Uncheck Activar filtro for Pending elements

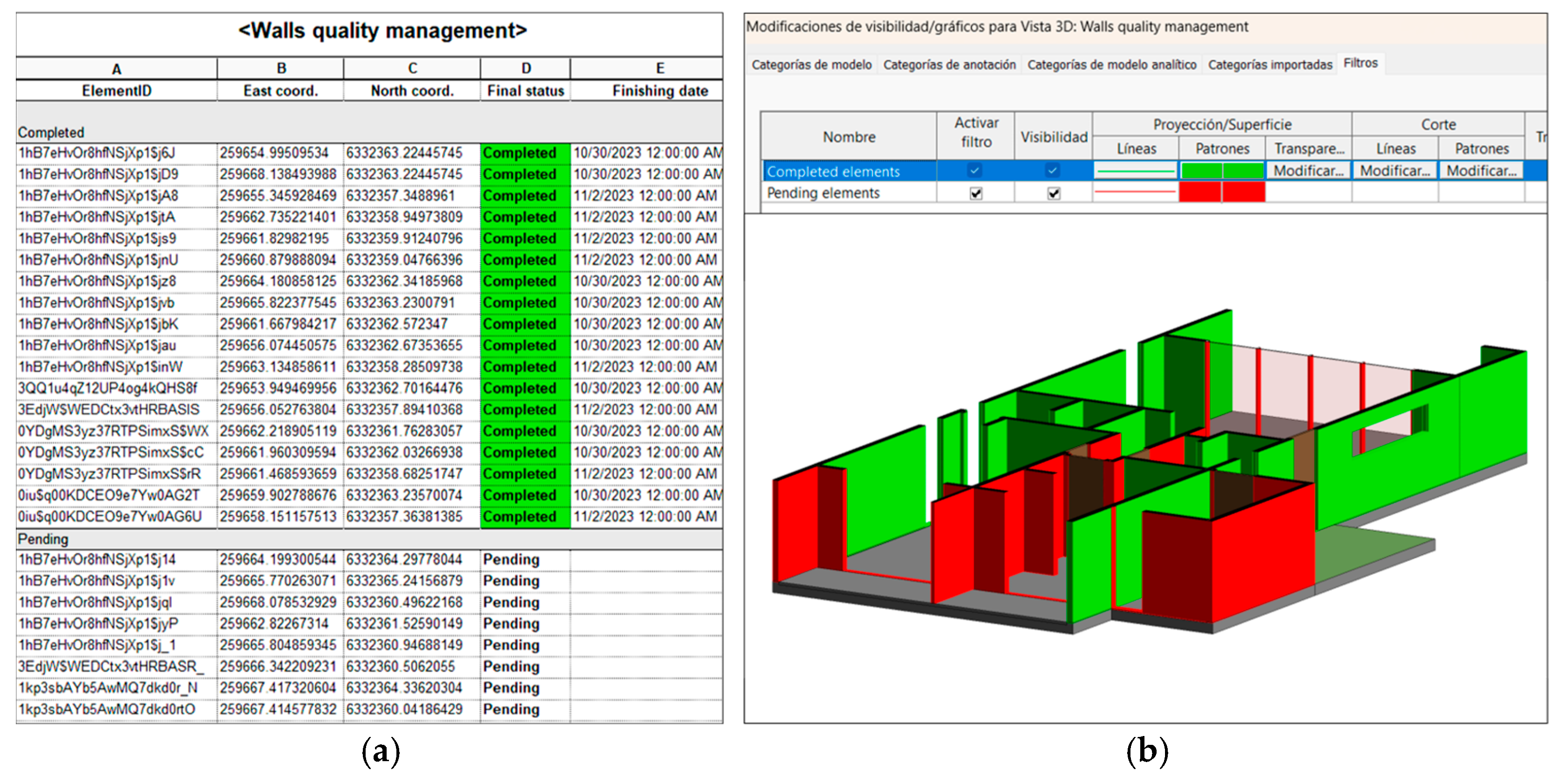click(976, 193)
